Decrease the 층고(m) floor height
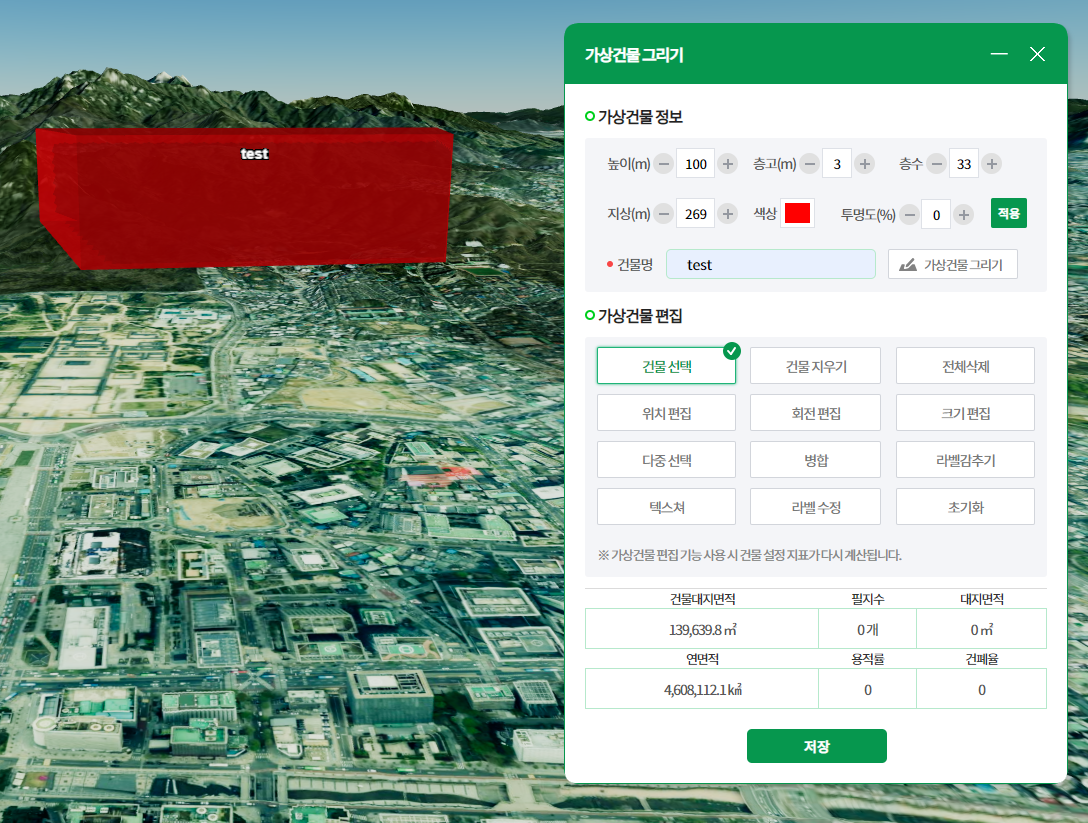 coord(809,164)
